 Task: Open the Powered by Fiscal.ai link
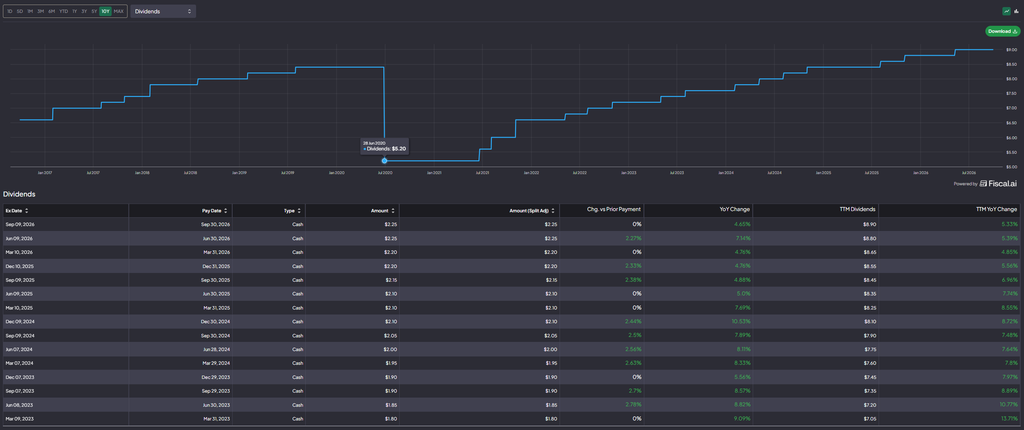coord(987,184)
